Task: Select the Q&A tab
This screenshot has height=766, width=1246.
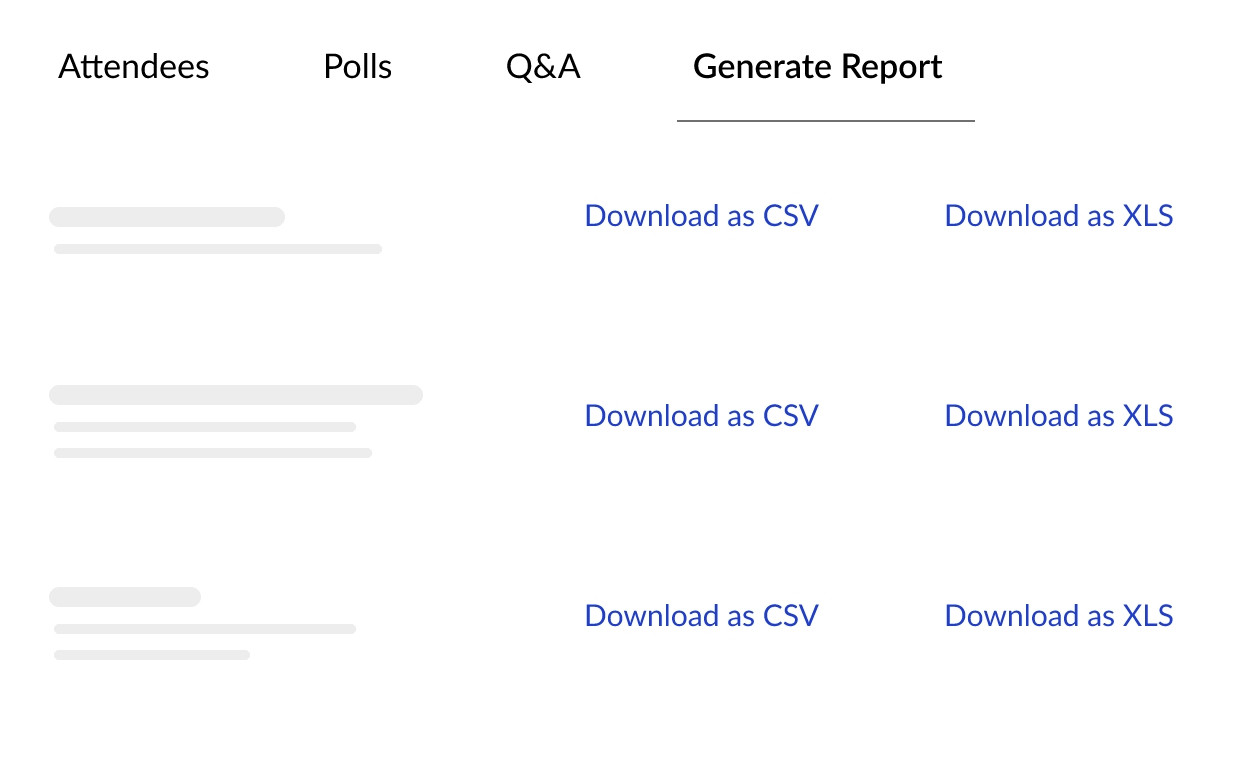Action: pyautogui.click(x=543, y=67)
